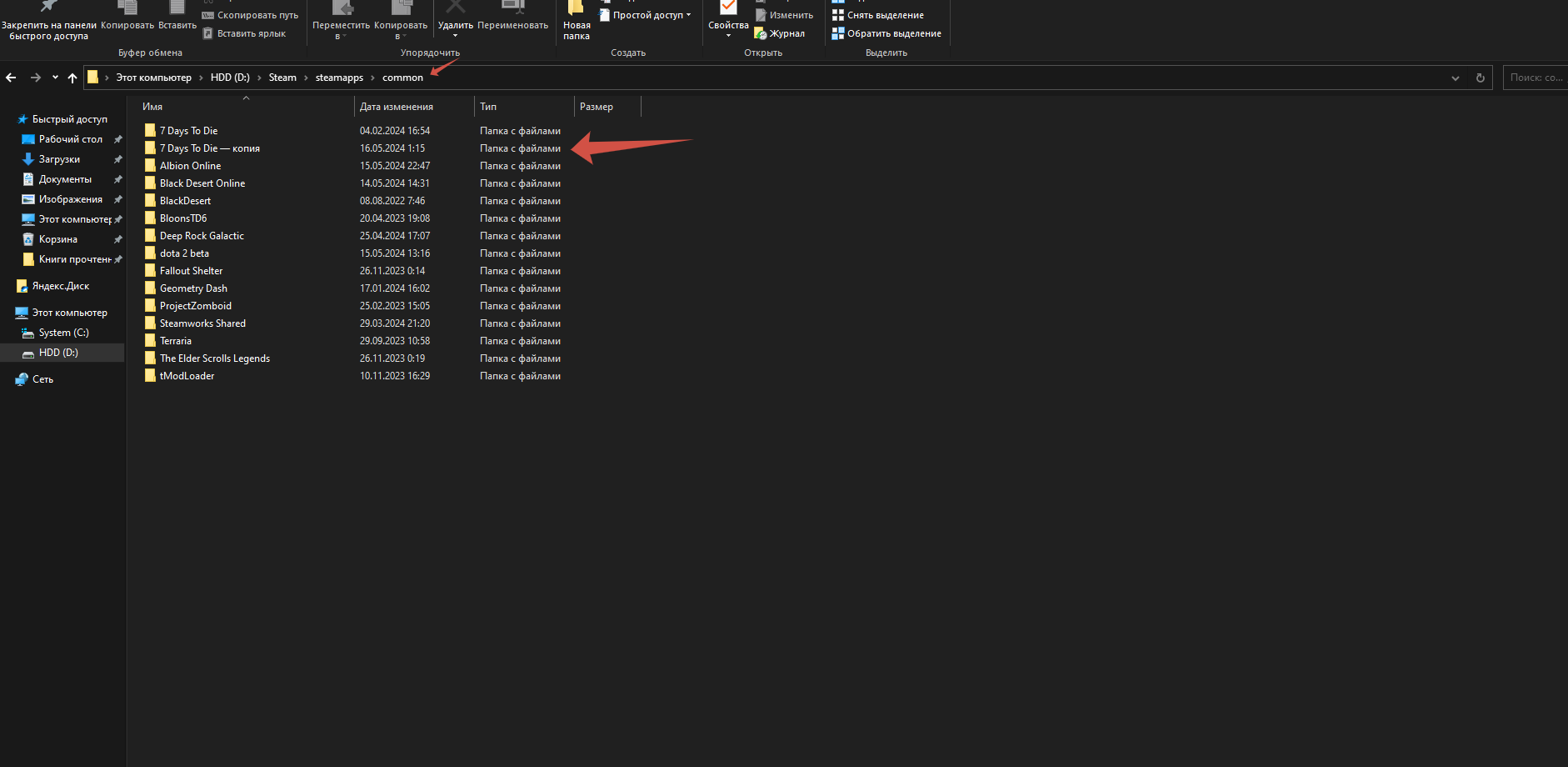
Task: Click the folder icon beside BloonsTD6
Action: tap(150, 218)
